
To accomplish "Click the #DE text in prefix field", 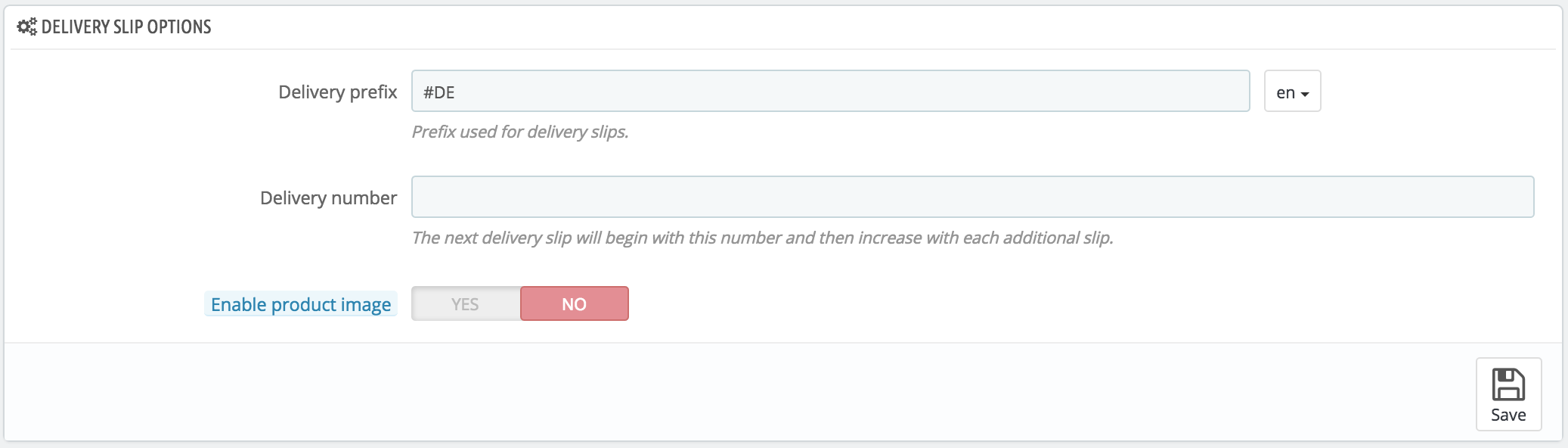I will pyautogui.click(x=439, y=92).
